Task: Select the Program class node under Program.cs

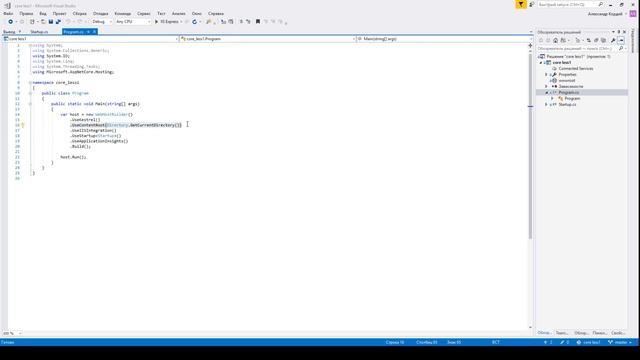Action: pos(572,99)
